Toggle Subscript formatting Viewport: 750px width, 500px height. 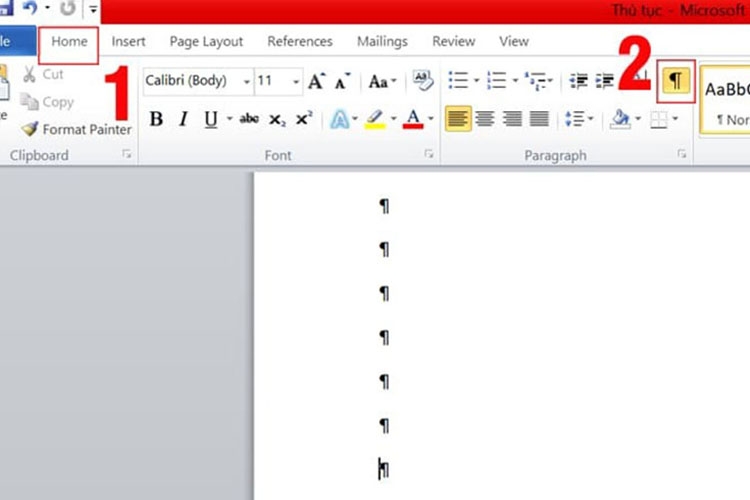[x=277, y=120]
